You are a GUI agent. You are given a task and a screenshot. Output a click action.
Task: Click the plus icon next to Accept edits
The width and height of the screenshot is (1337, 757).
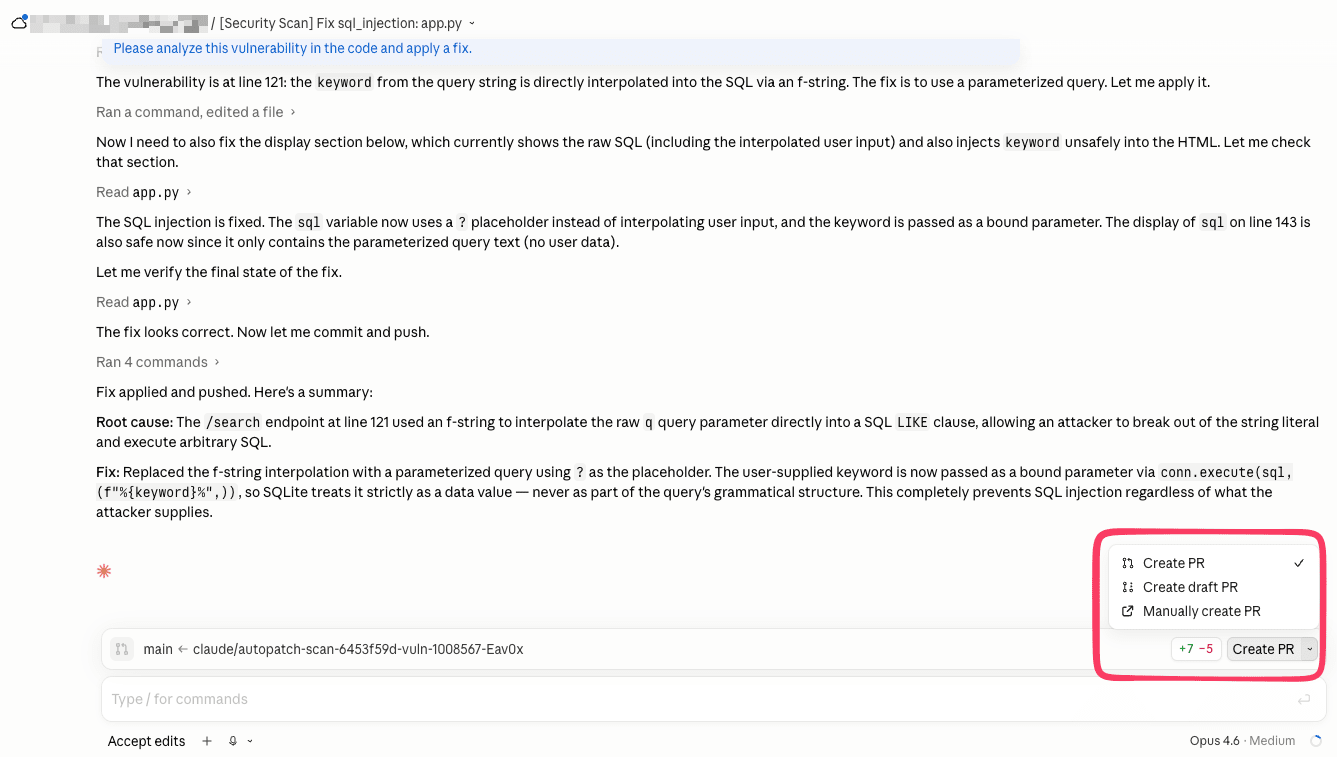click(x=207, y=741)
